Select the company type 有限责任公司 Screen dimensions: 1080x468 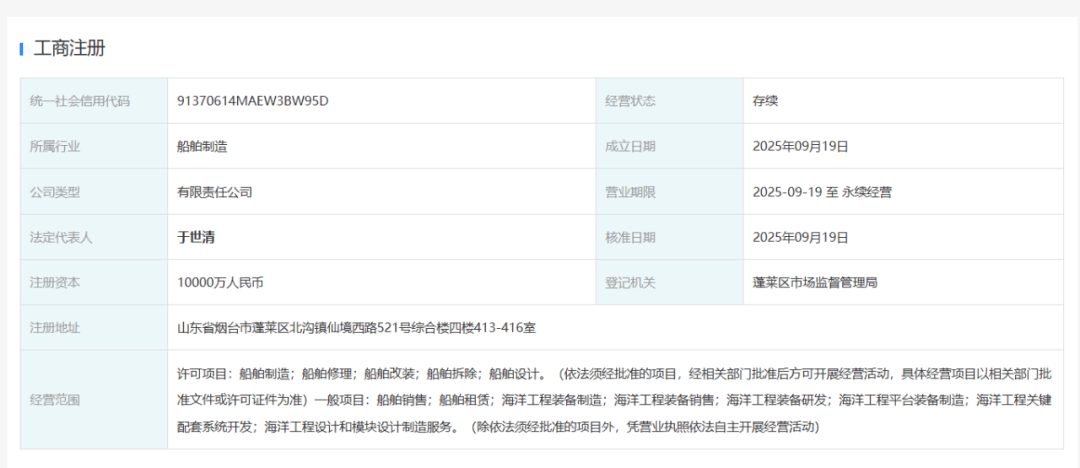tap(214, 192)
